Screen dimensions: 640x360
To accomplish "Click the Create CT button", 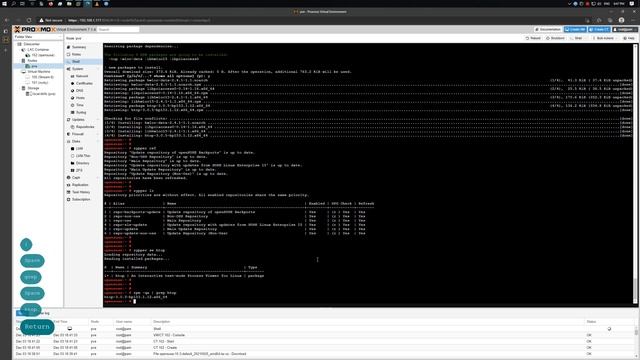I will click(599, 29).
